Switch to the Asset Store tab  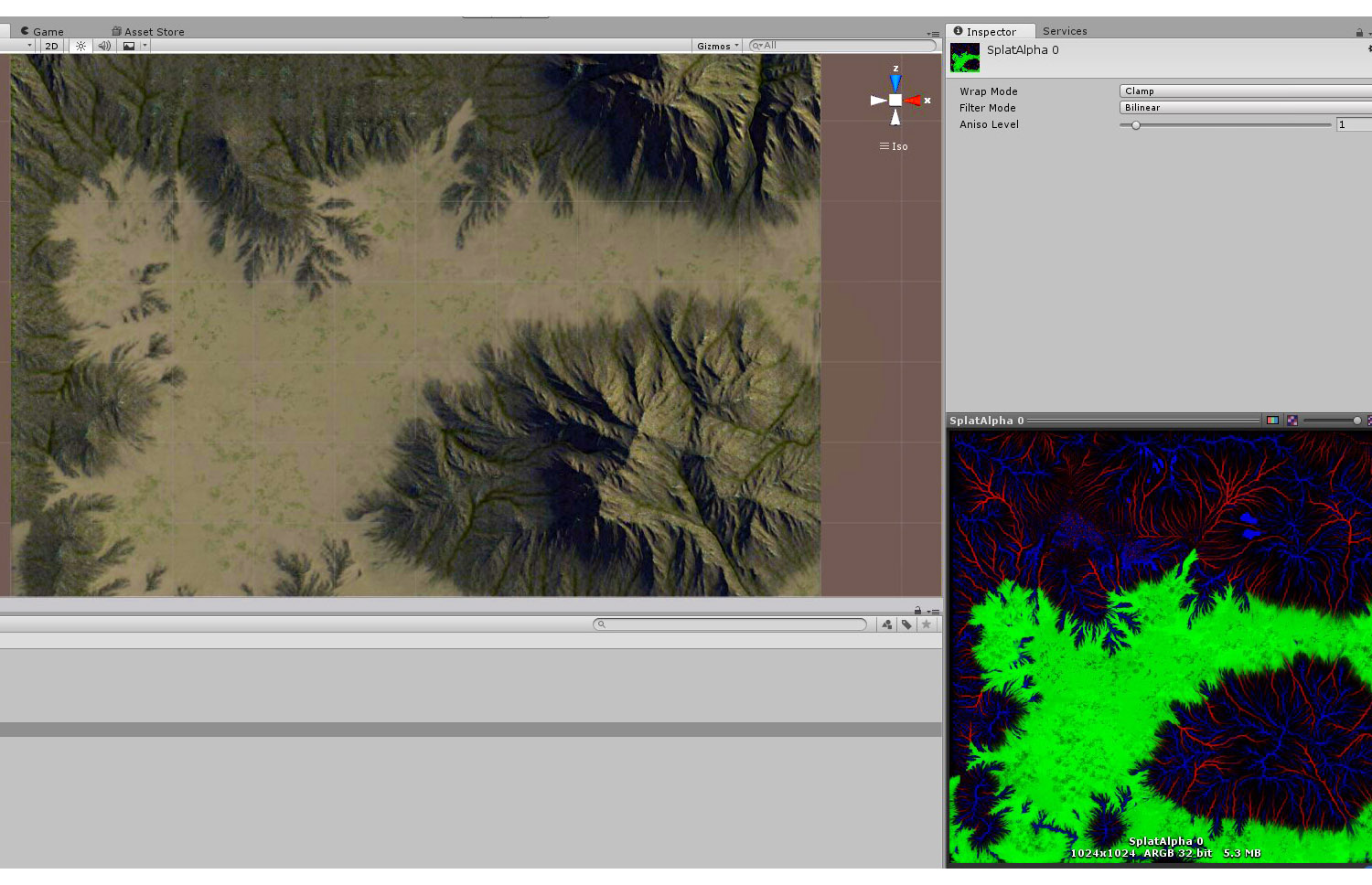click(148, 31)
